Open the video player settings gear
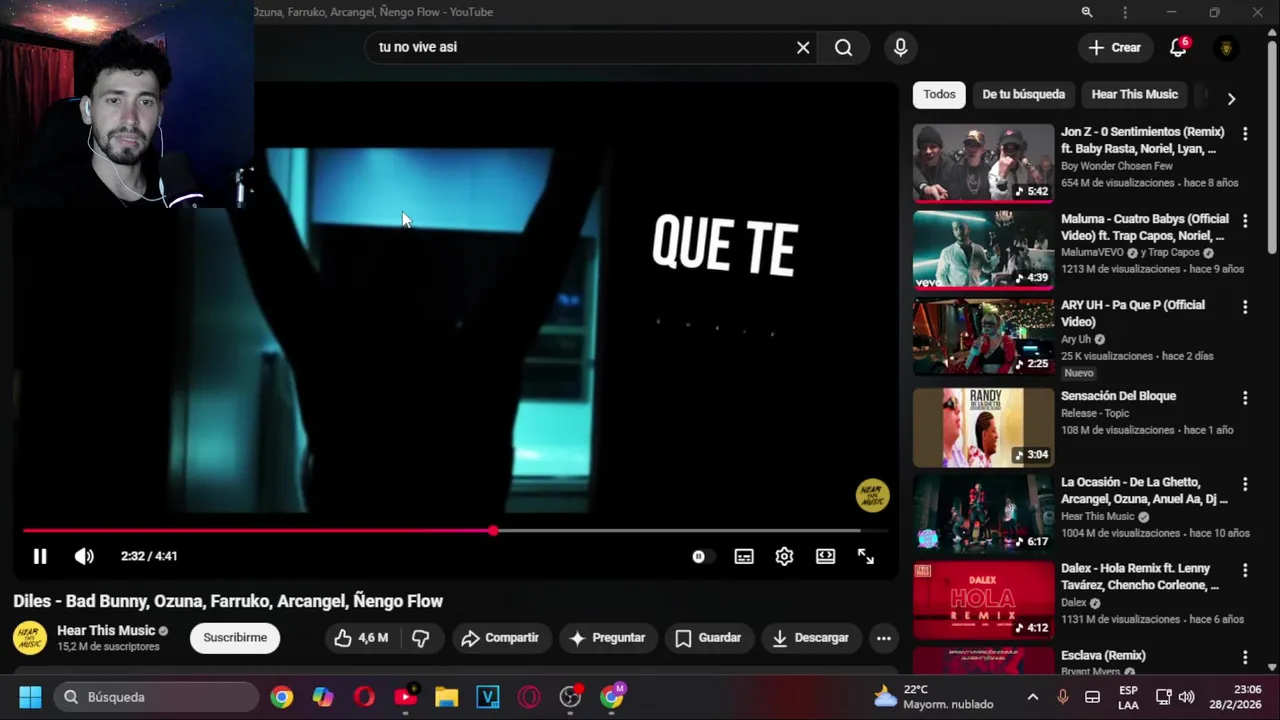 coord(784,556)
